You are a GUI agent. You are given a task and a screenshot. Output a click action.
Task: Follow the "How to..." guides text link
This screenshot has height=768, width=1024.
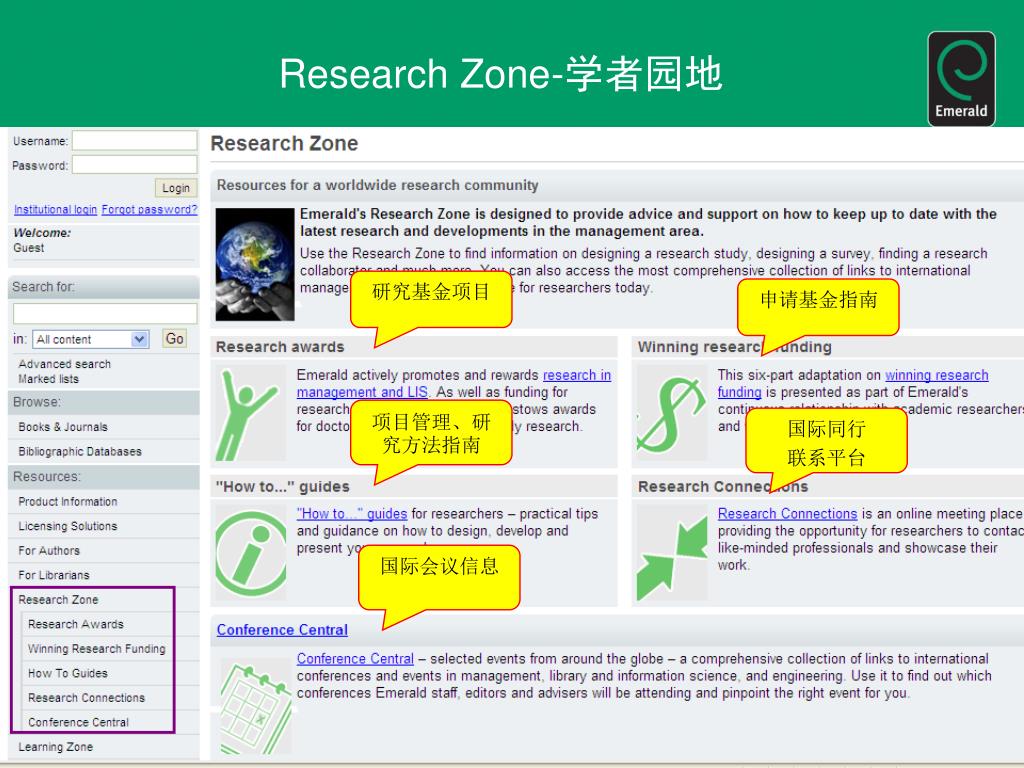point(352,514)
